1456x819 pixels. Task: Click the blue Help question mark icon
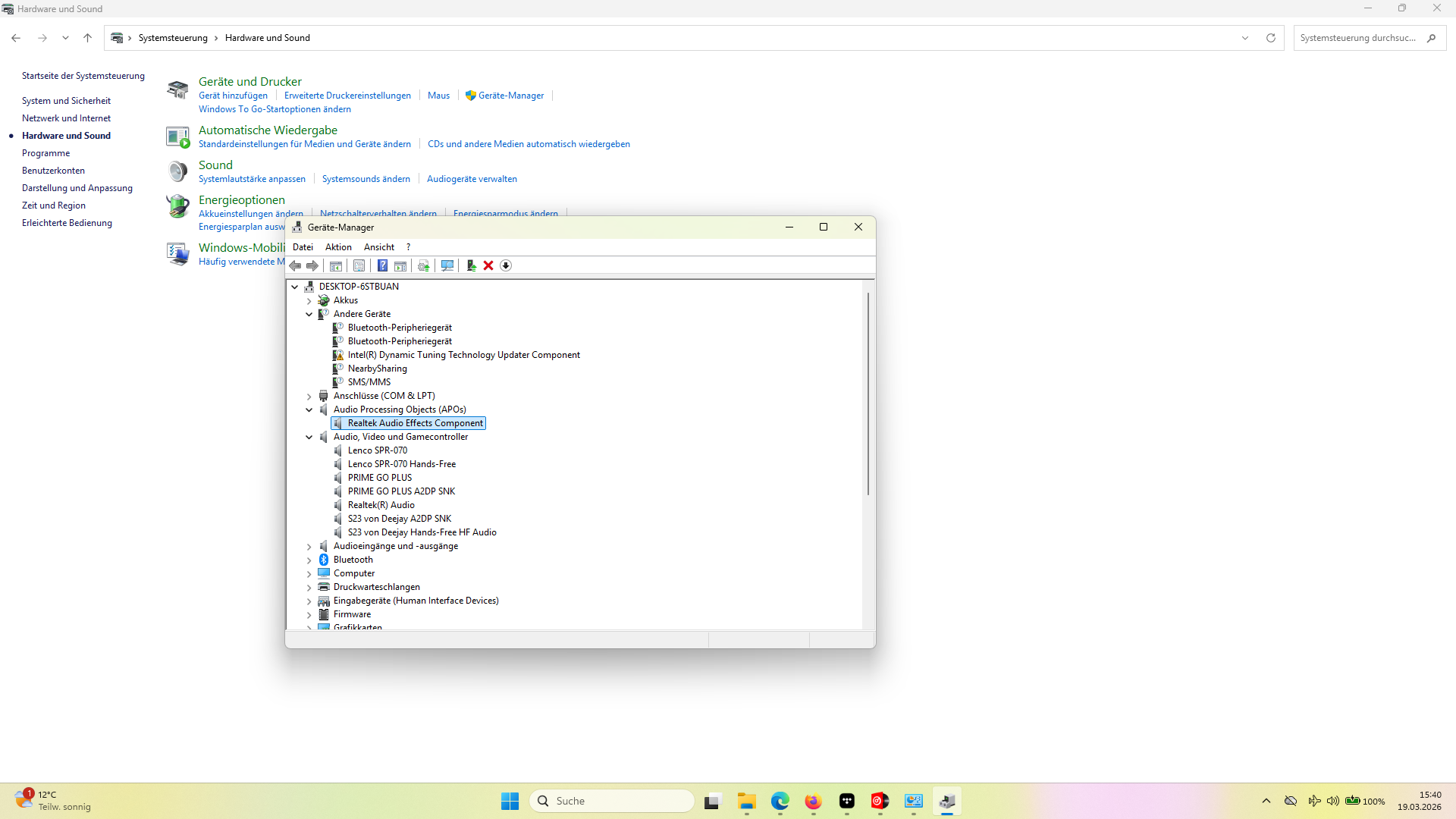click(382, 265)
